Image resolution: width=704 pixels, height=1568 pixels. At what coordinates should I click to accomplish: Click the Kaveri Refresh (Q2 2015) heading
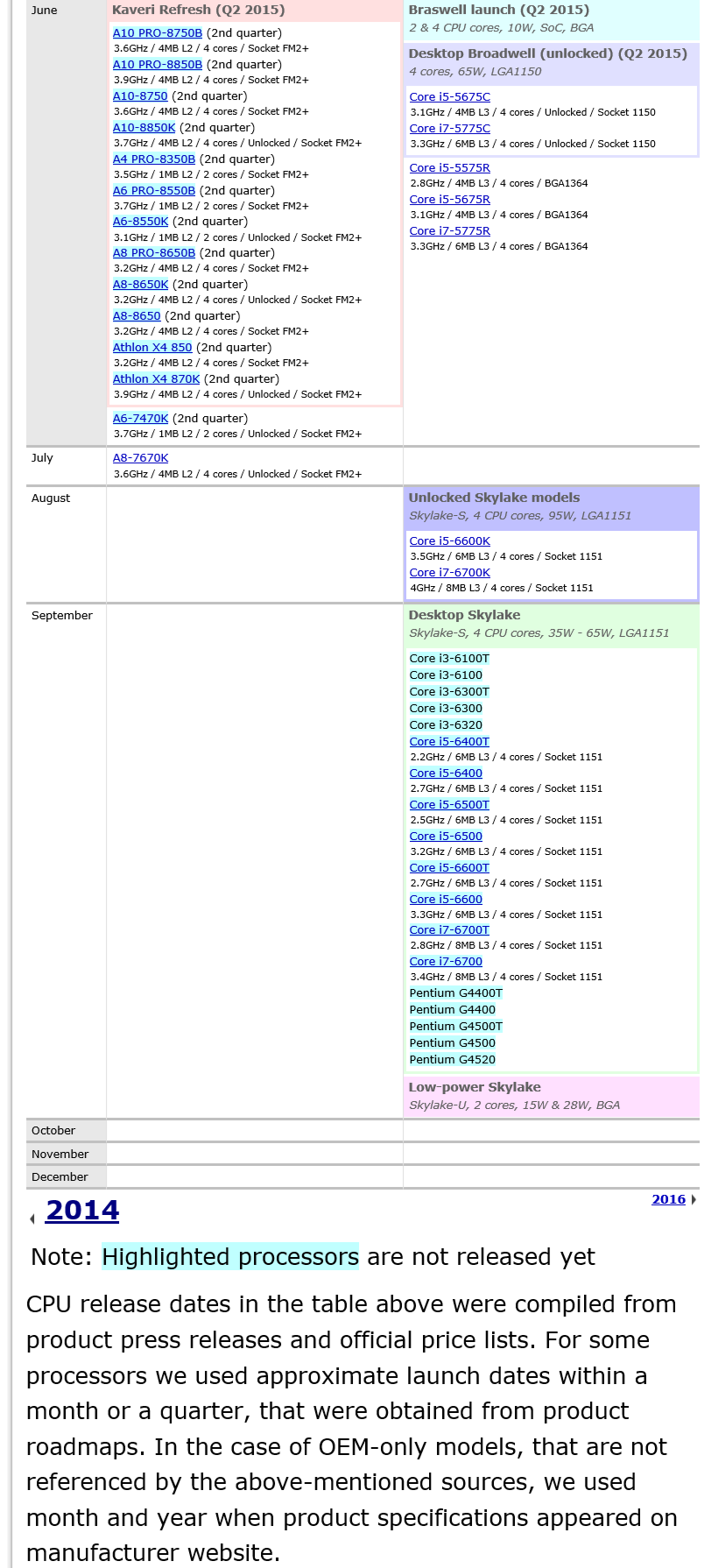(199, 11)
